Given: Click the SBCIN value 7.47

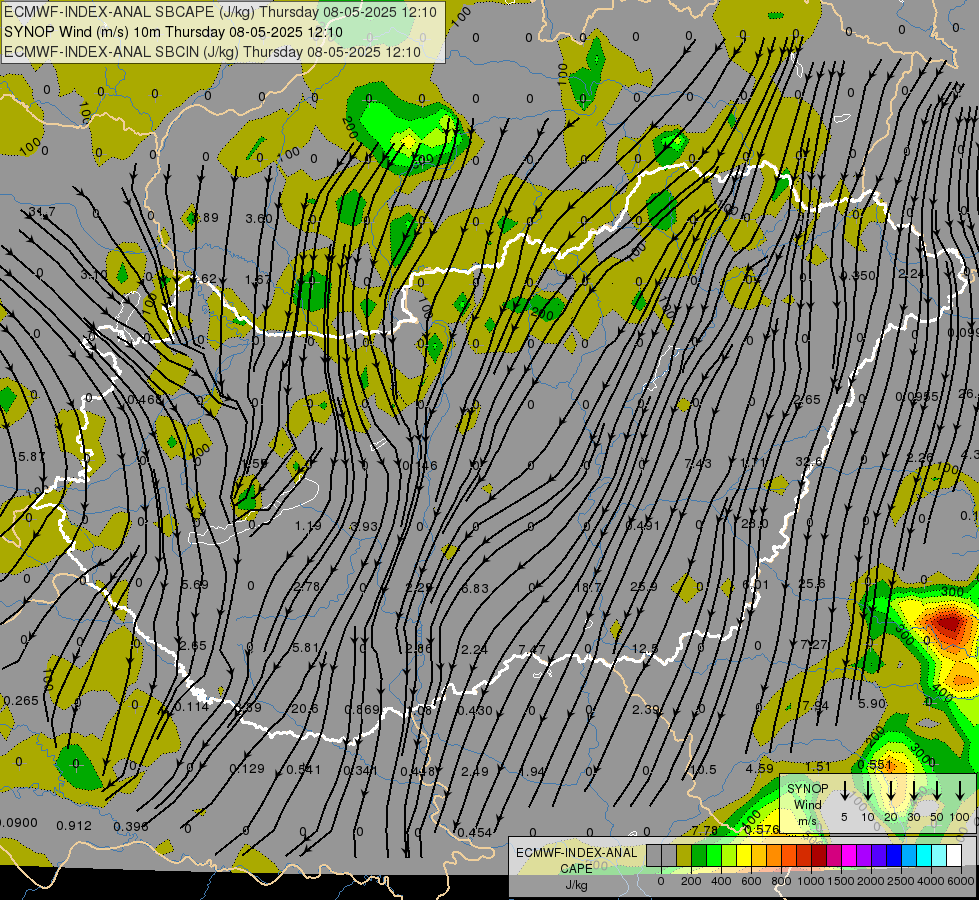Looking at the screenshot, I should pyautogui.click(x=532, y=650).
